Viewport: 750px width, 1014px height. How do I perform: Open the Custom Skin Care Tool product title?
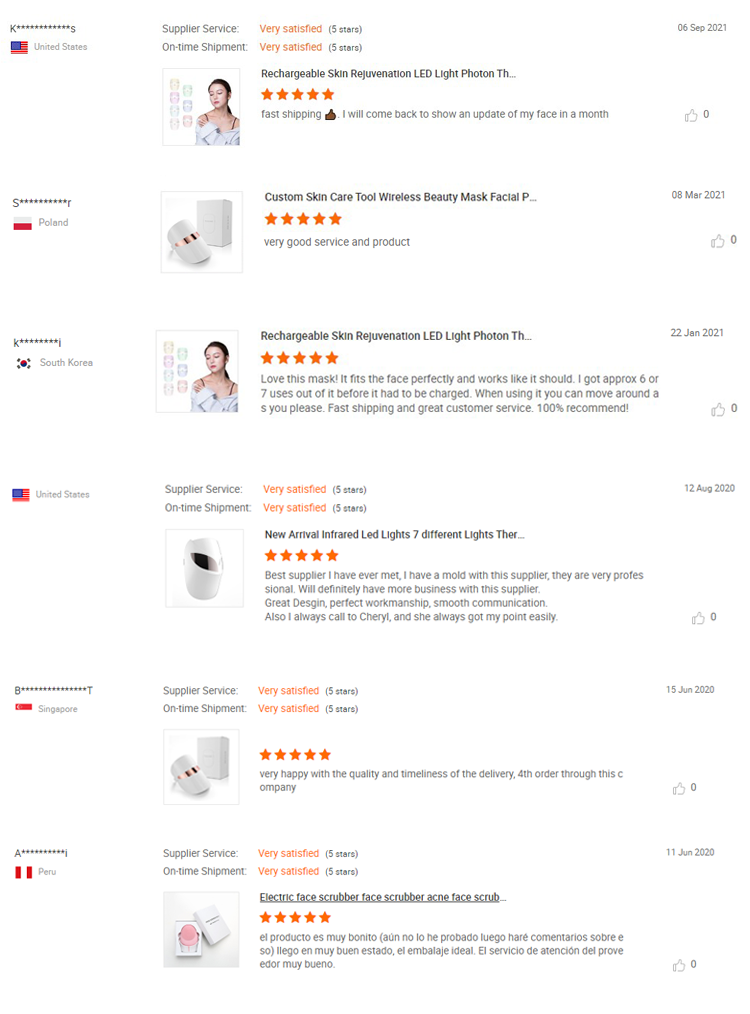pos(400,198)
